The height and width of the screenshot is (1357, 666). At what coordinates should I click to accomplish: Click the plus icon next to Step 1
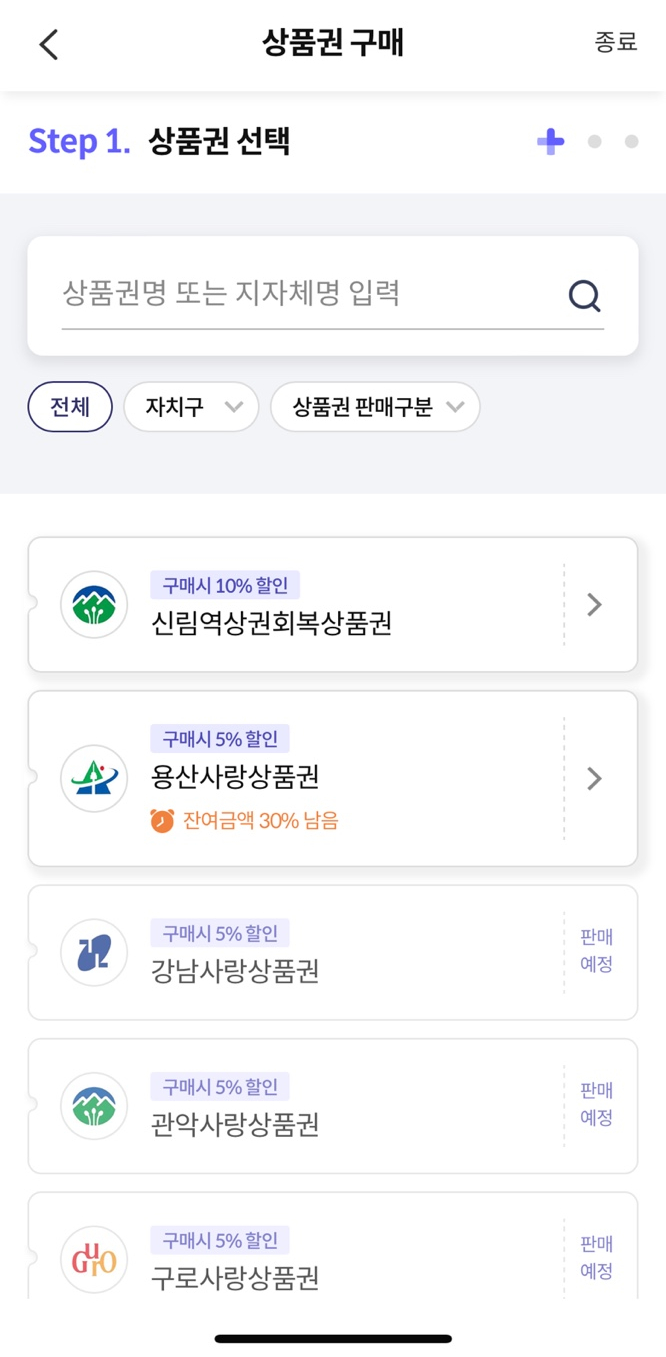click(x=549, y=141)
